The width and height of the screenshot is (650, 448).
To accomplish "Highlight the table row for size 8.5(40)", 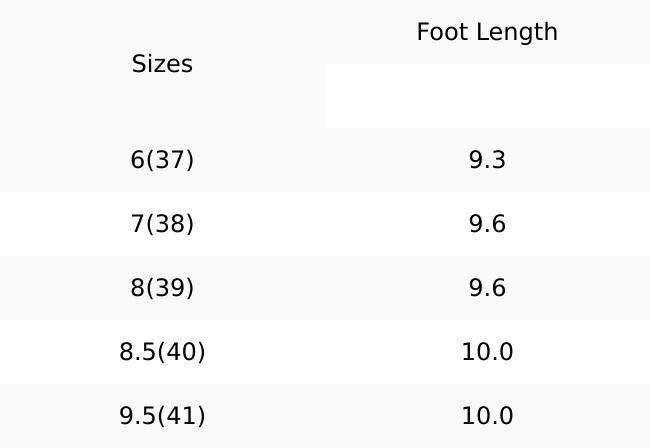I will point(325,352).
